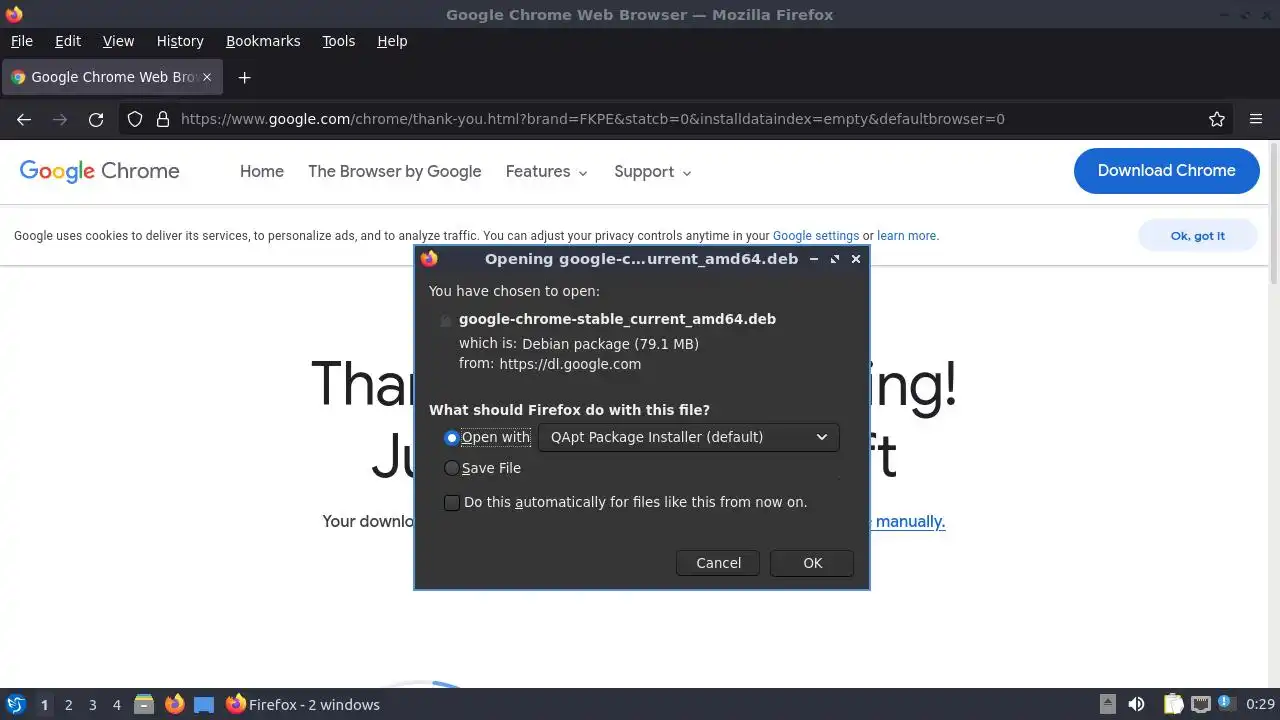1280x720 pixels.
Task: Go back using the browser back arrow
Action: 24,119
